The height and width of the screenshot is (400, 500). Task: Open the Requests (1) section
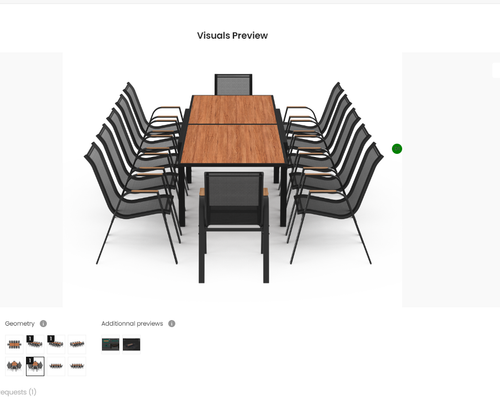point(18,392)
